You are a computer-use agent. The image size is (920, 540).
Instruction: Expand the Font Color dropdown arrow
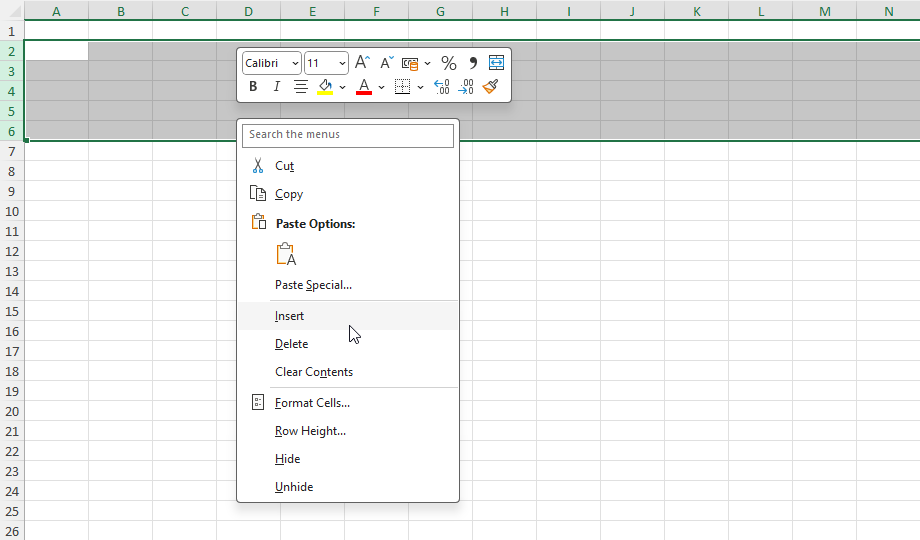coord(381,87)
